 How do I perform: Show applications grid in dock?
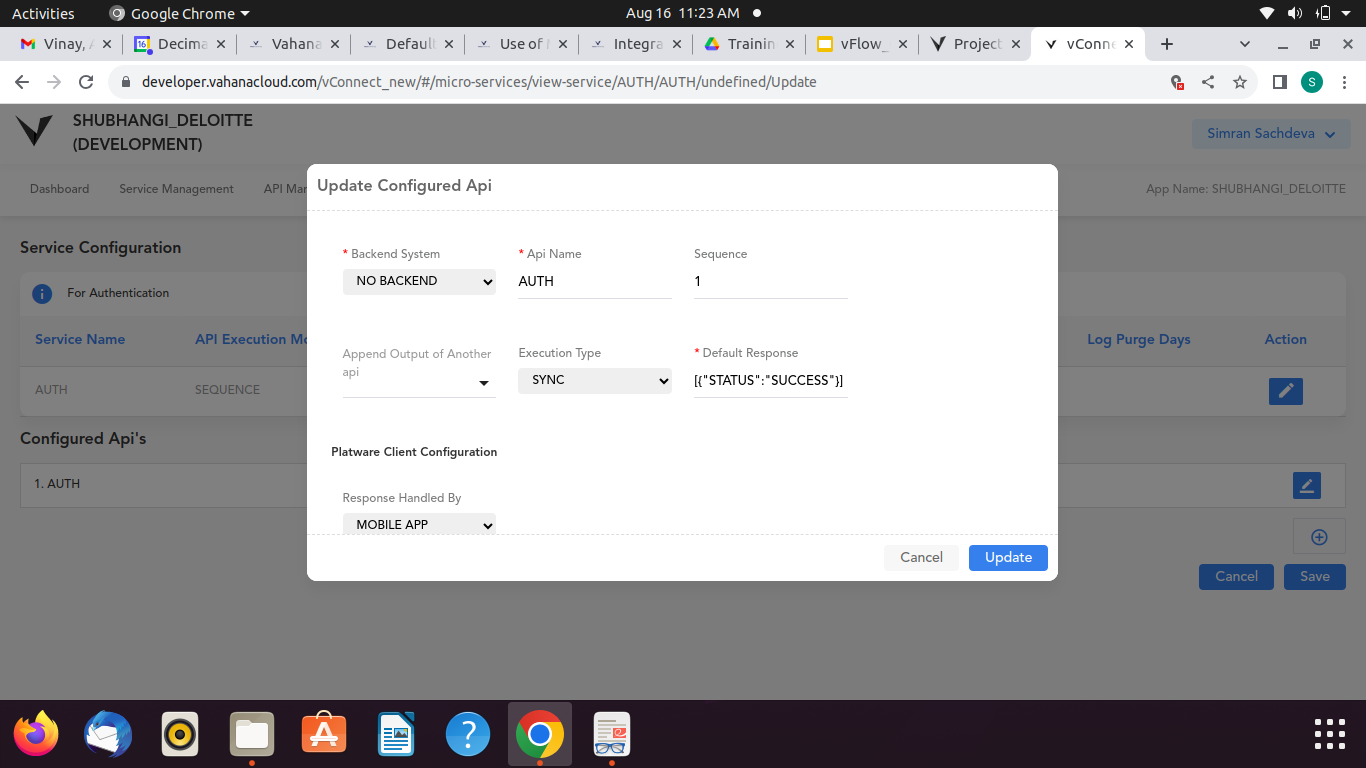[1330, 734]
